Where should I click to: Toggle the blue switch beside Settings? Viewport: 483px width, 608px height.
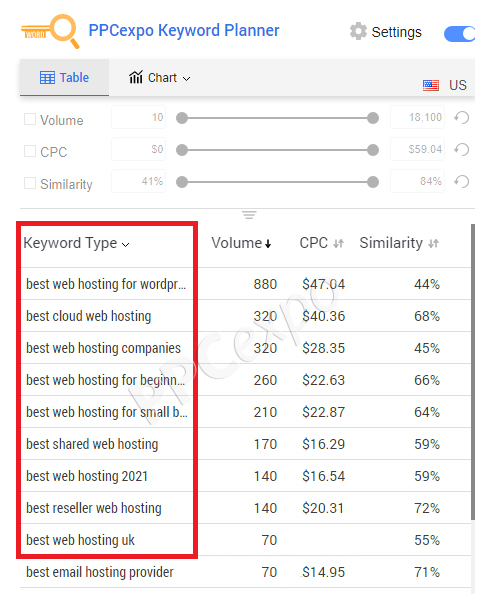click(460, 34)
